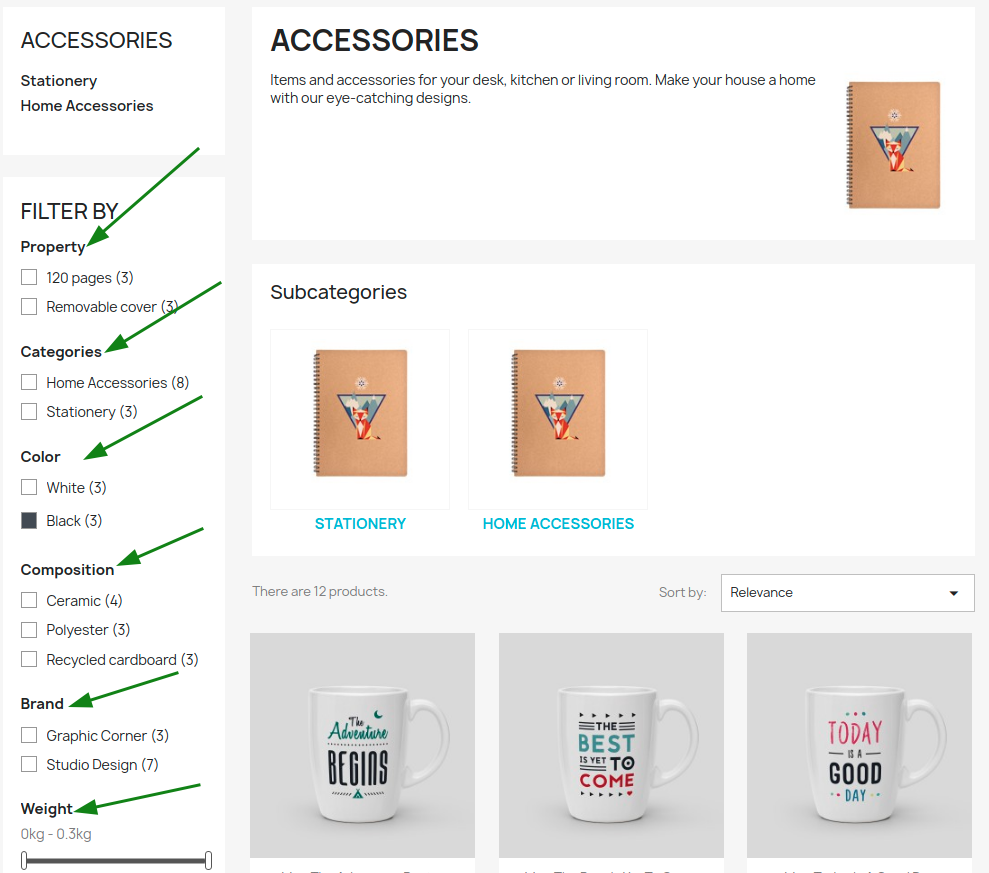Select the White color filter box
The width and height of the screenshot is (989, 873).
pos(29,487)
